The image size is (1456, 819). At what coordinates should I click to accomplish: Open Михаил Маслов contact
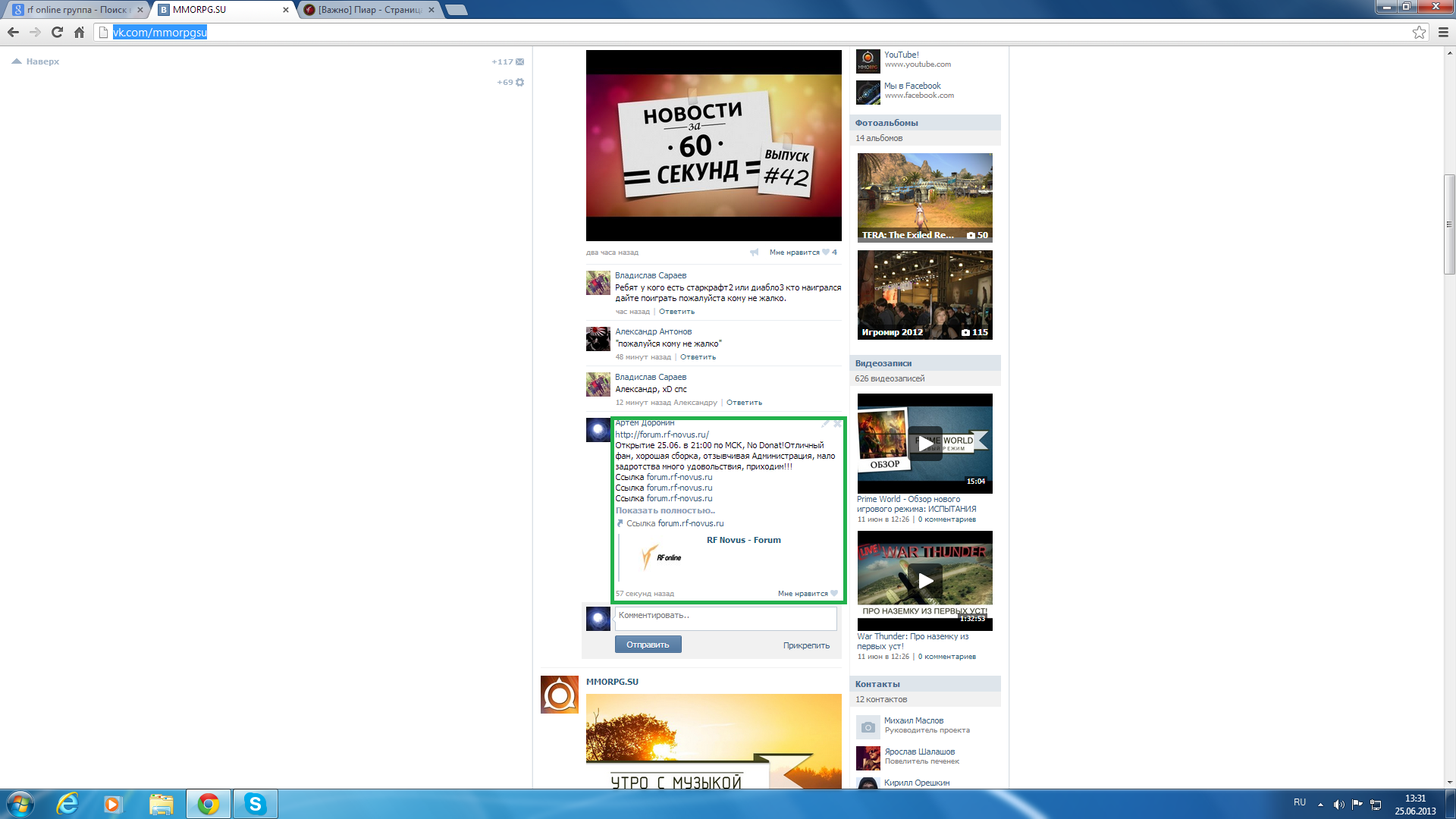914,720
